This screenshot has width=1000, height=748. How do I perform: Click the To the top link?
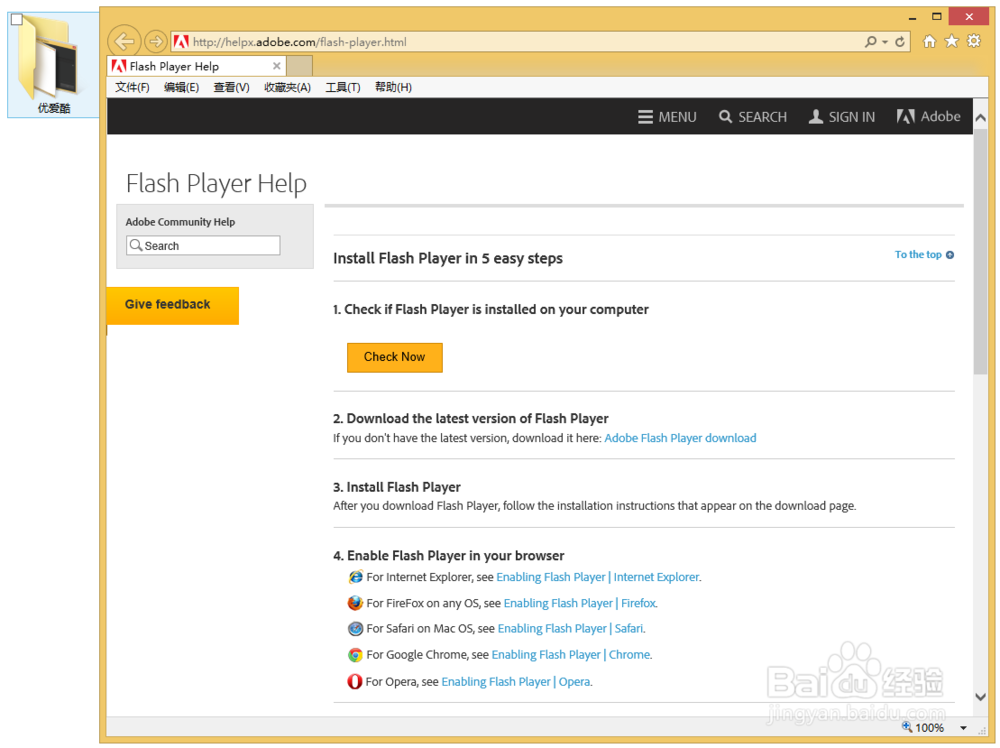924,254
